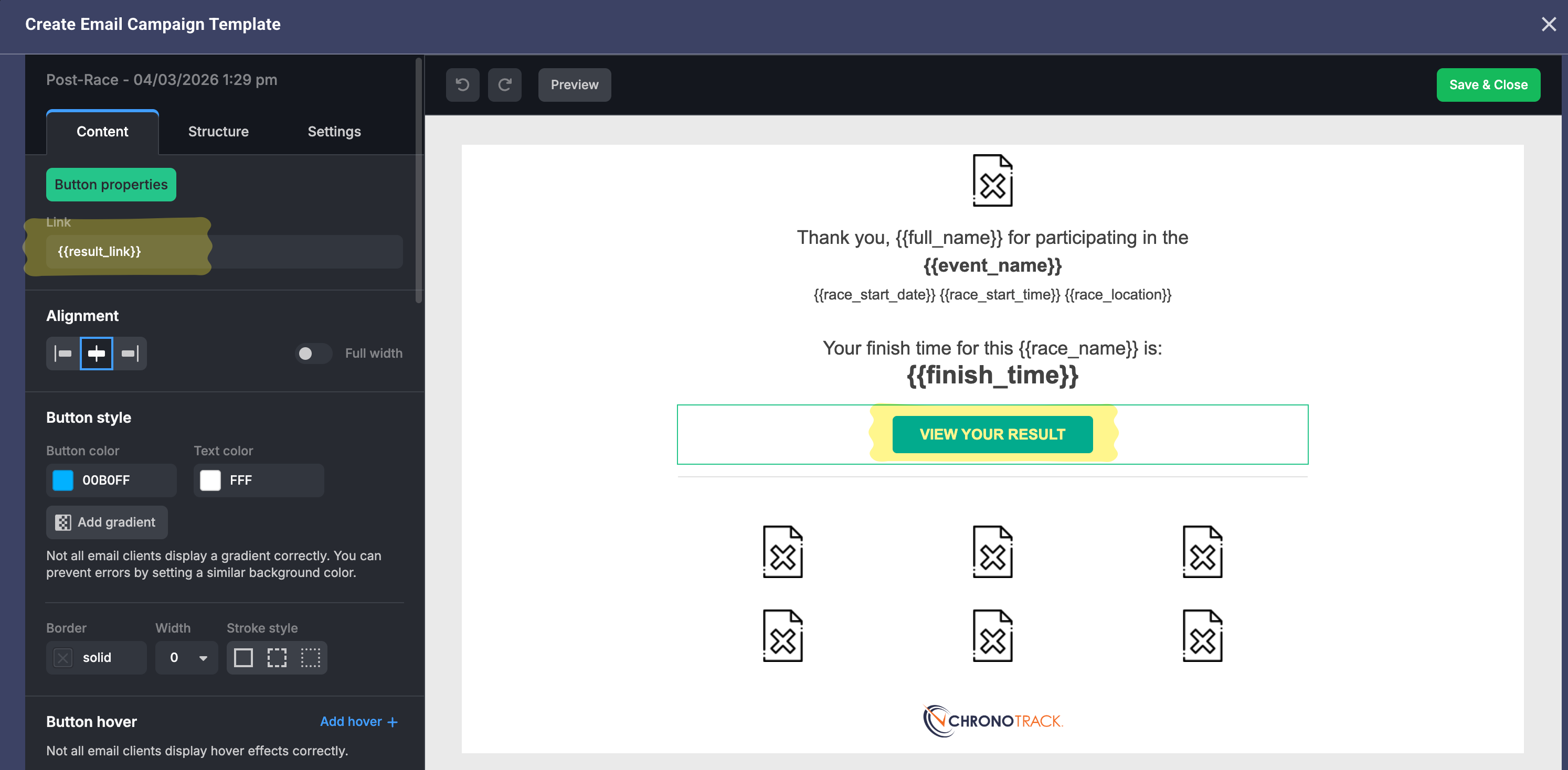This screenshot has width=1568, height=770.
Task: Choose dashed stroke style icon
Action: [x=277, y=657]
